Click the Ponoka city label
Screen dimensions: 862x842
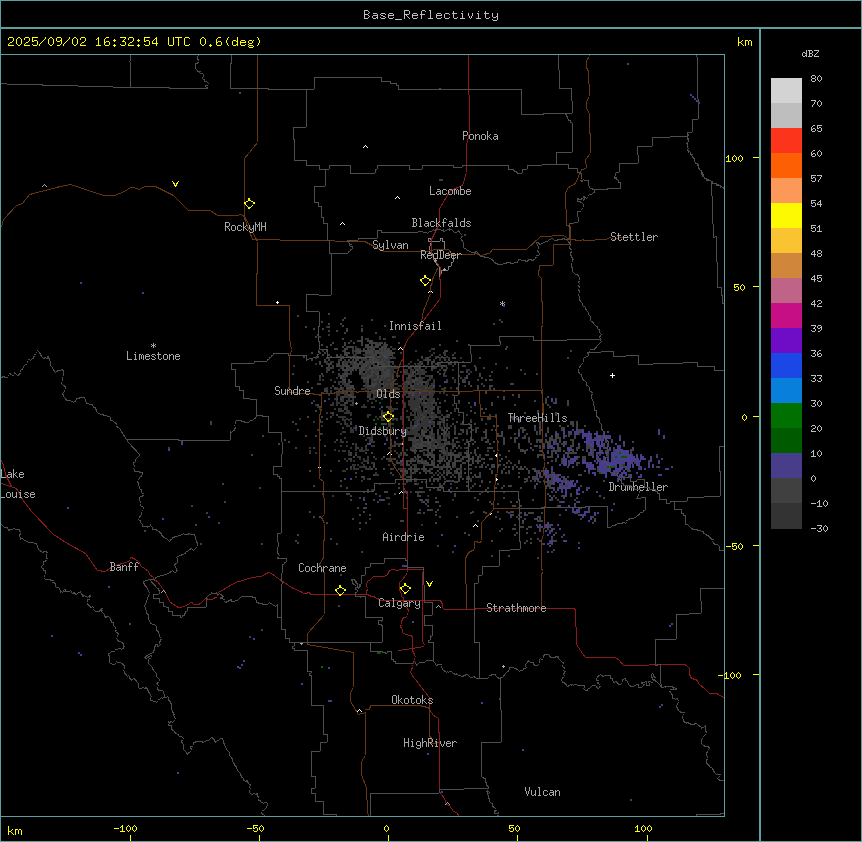(480, 136)
